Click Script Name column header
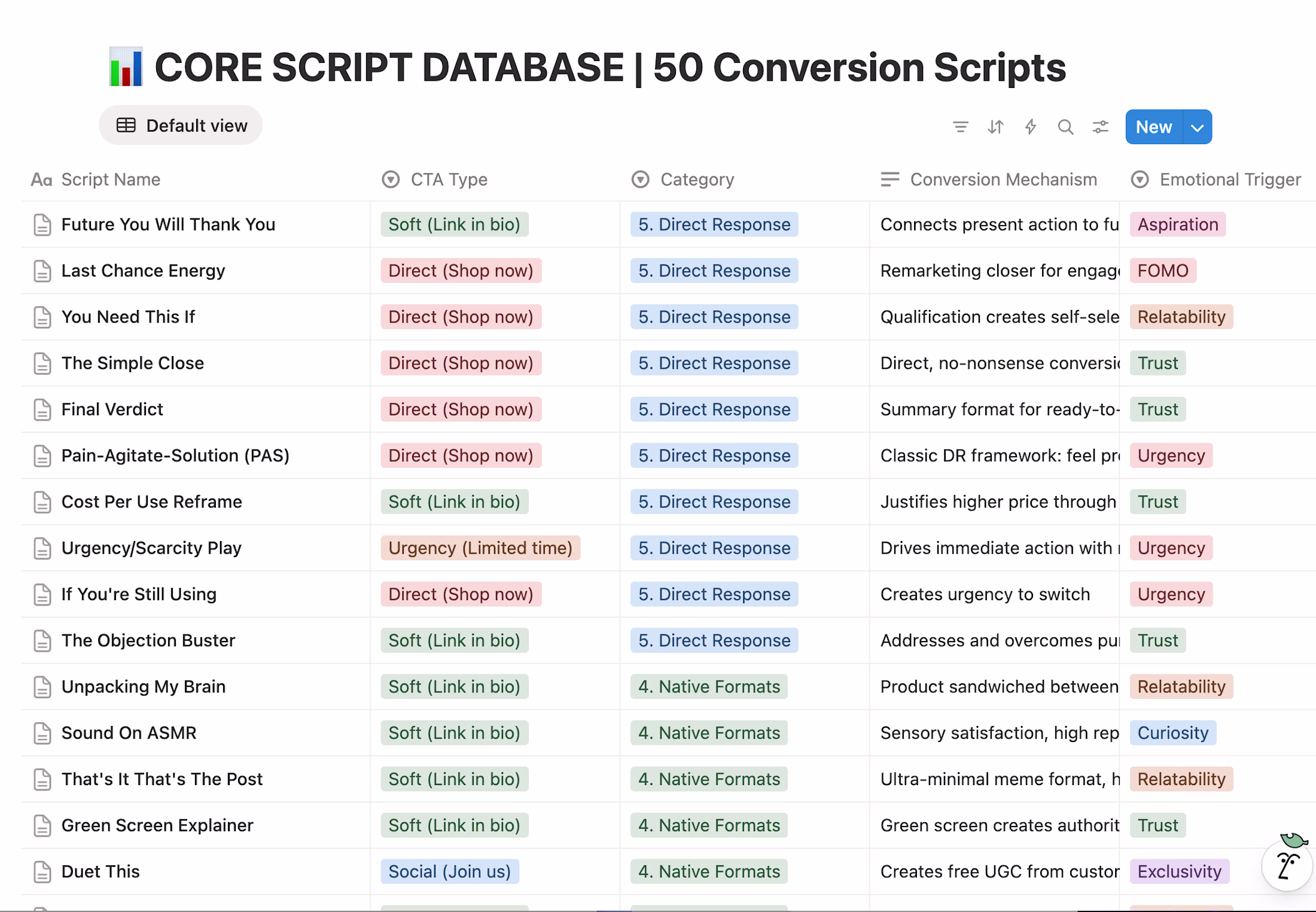Viewport: 1316px width, 912px height. 111,180
